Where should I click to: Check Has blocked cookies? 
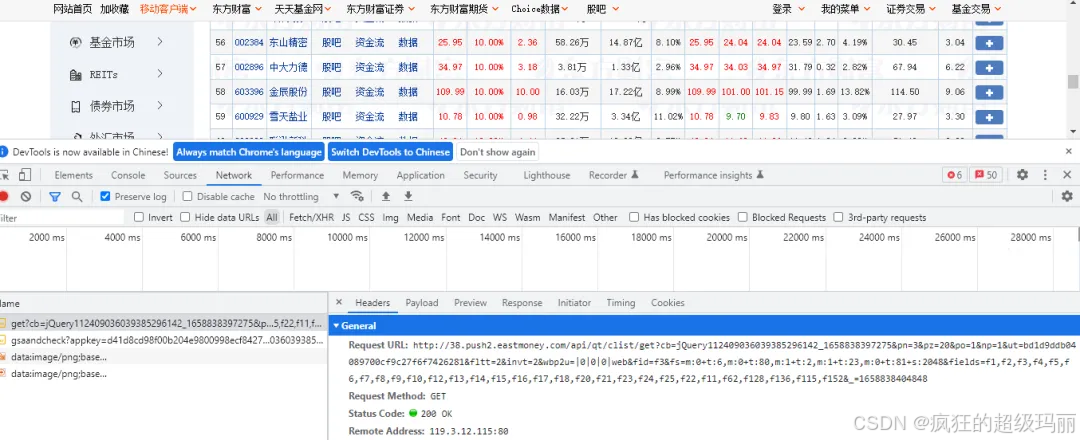(x=634, y=218)
